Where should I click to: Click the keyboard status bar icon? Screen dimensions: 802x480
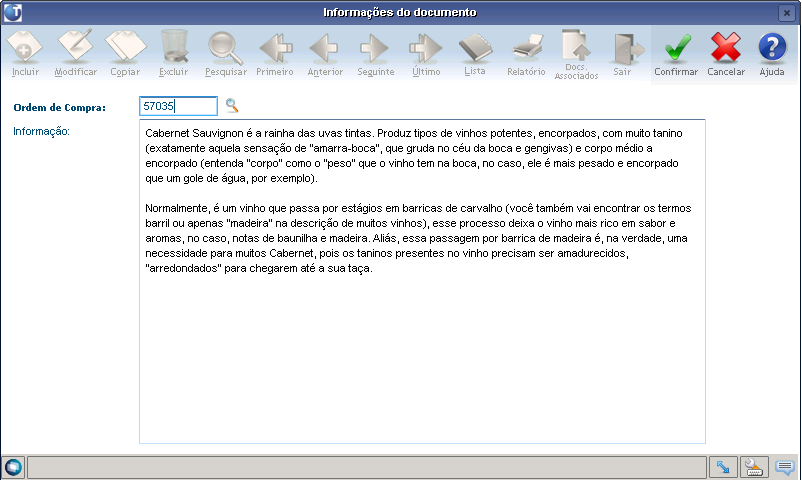coord(754,467)
